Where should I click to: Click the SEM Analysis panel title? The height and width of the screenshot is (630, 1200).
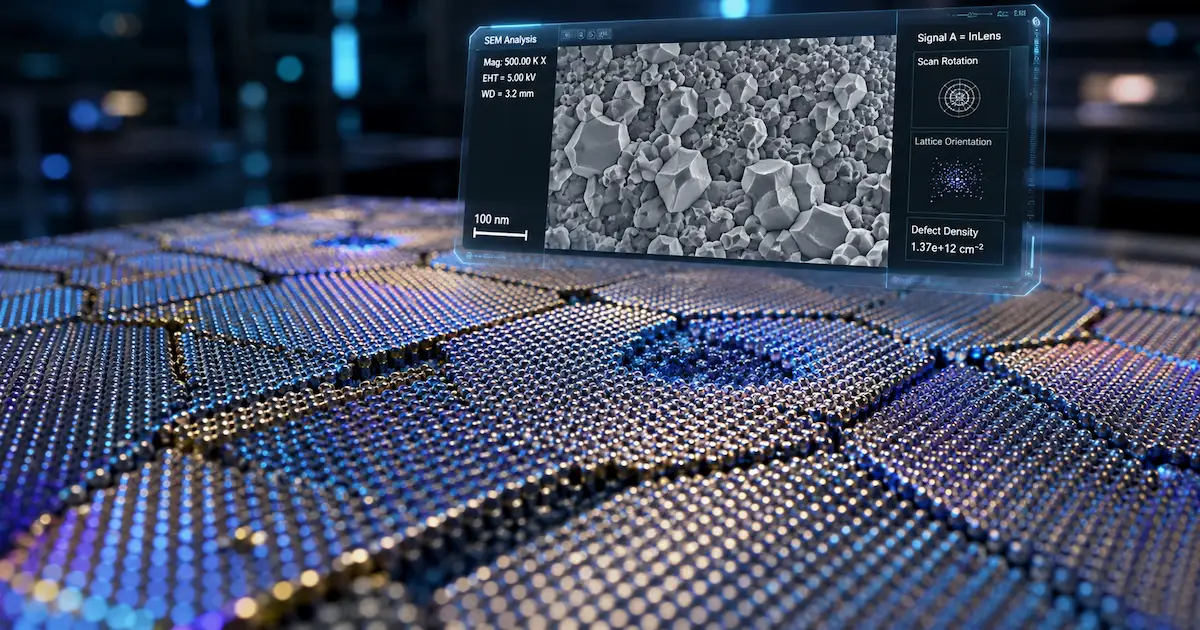click(509, 39)
